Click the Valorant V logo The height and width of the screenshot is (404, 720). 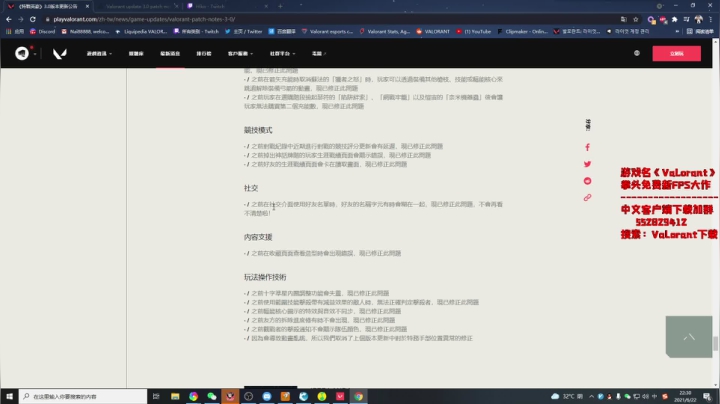click(x=60, y=54)
